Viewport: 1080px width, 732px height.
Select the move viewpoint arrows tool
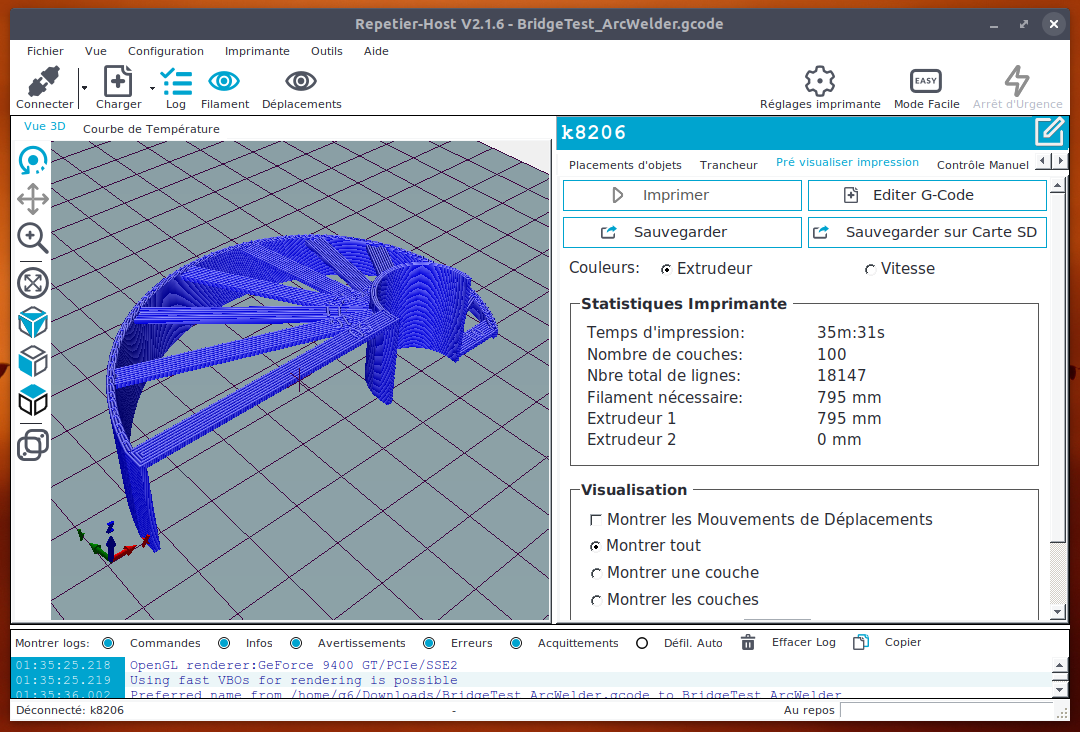tap(32, 200)
